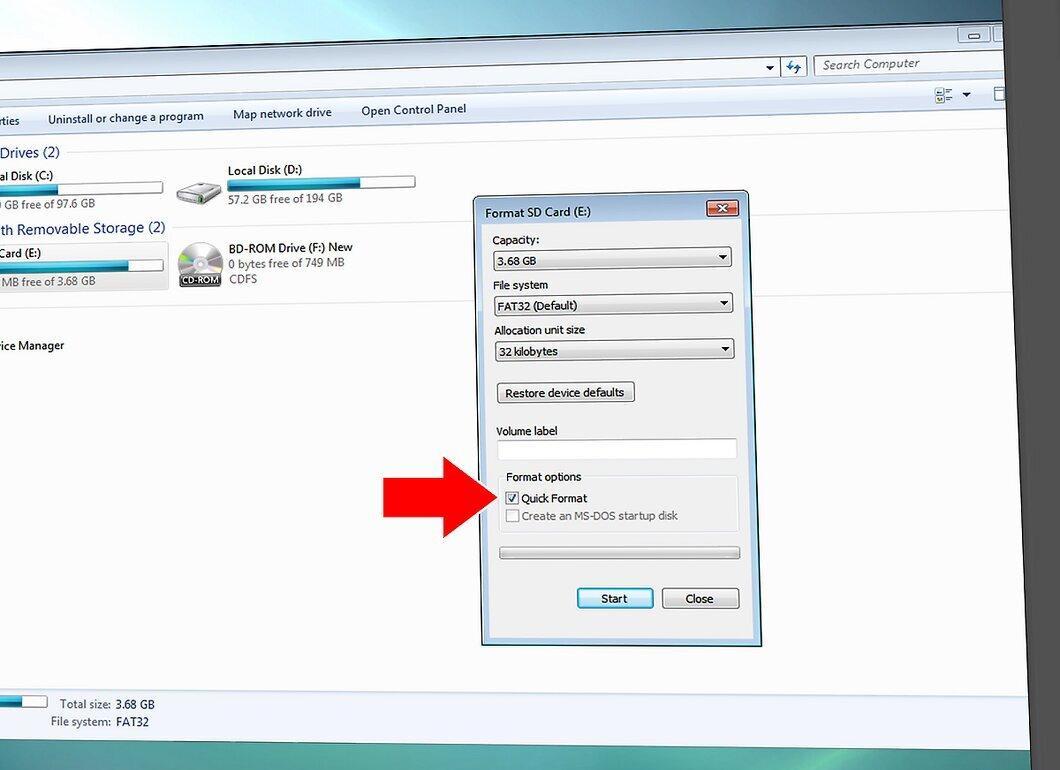Image resolution: width=1060 pixels, height=770 pixels.
Task: Expand the File system FAT32 dropdown
Action: tap(613, 304)
